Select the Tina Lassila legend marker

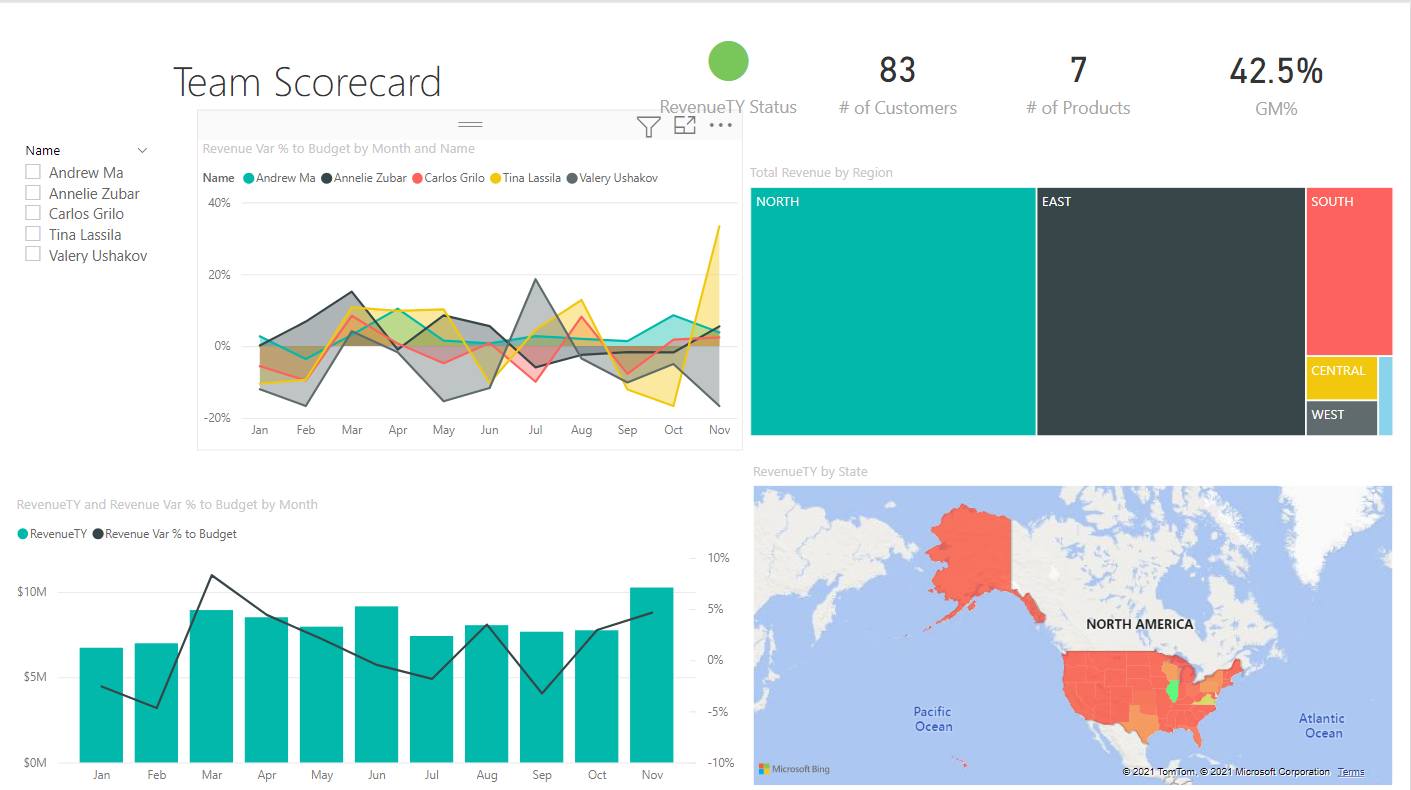(x=494, y=178)
